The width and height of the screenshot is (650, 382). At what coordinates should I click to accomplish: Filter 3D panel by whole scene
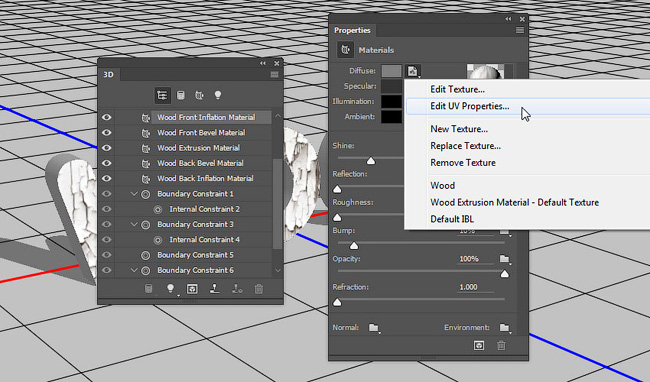point(162,95)
